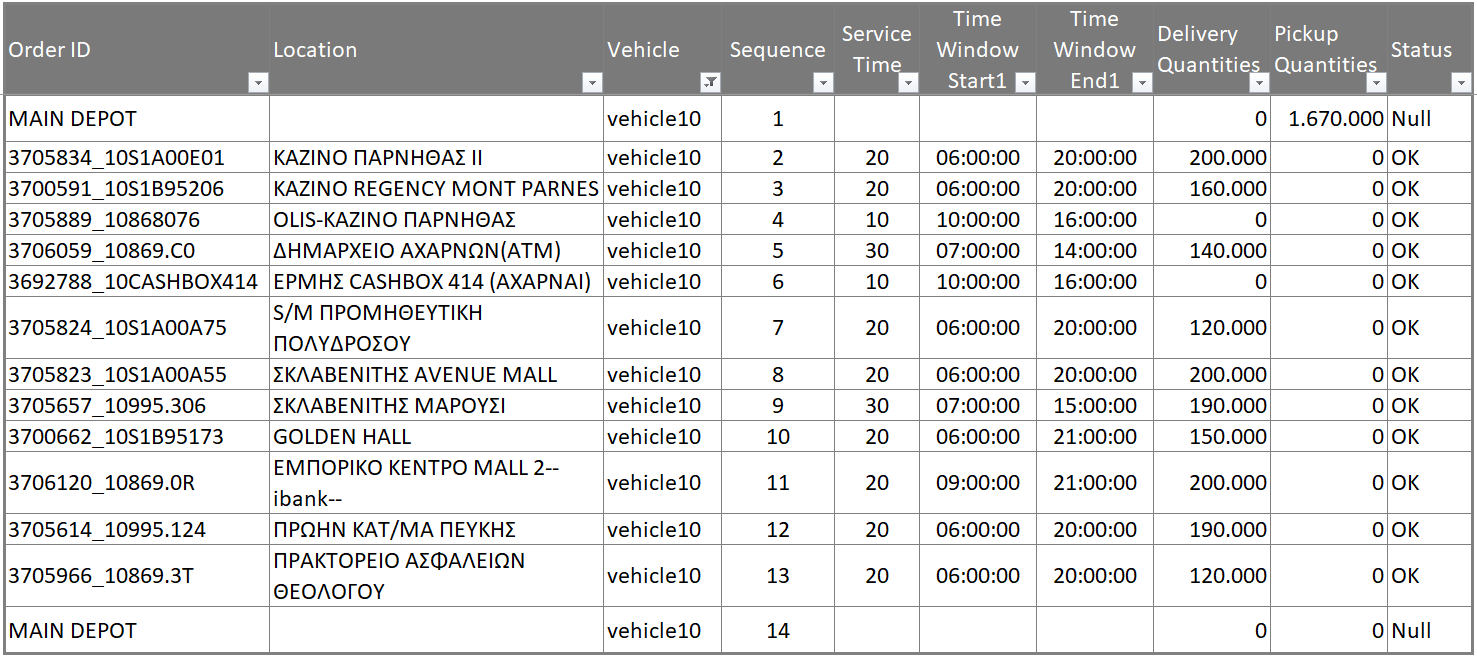Click order ID 3705834_10S1A00E01
1477x658 pixels.
[137, 158]
